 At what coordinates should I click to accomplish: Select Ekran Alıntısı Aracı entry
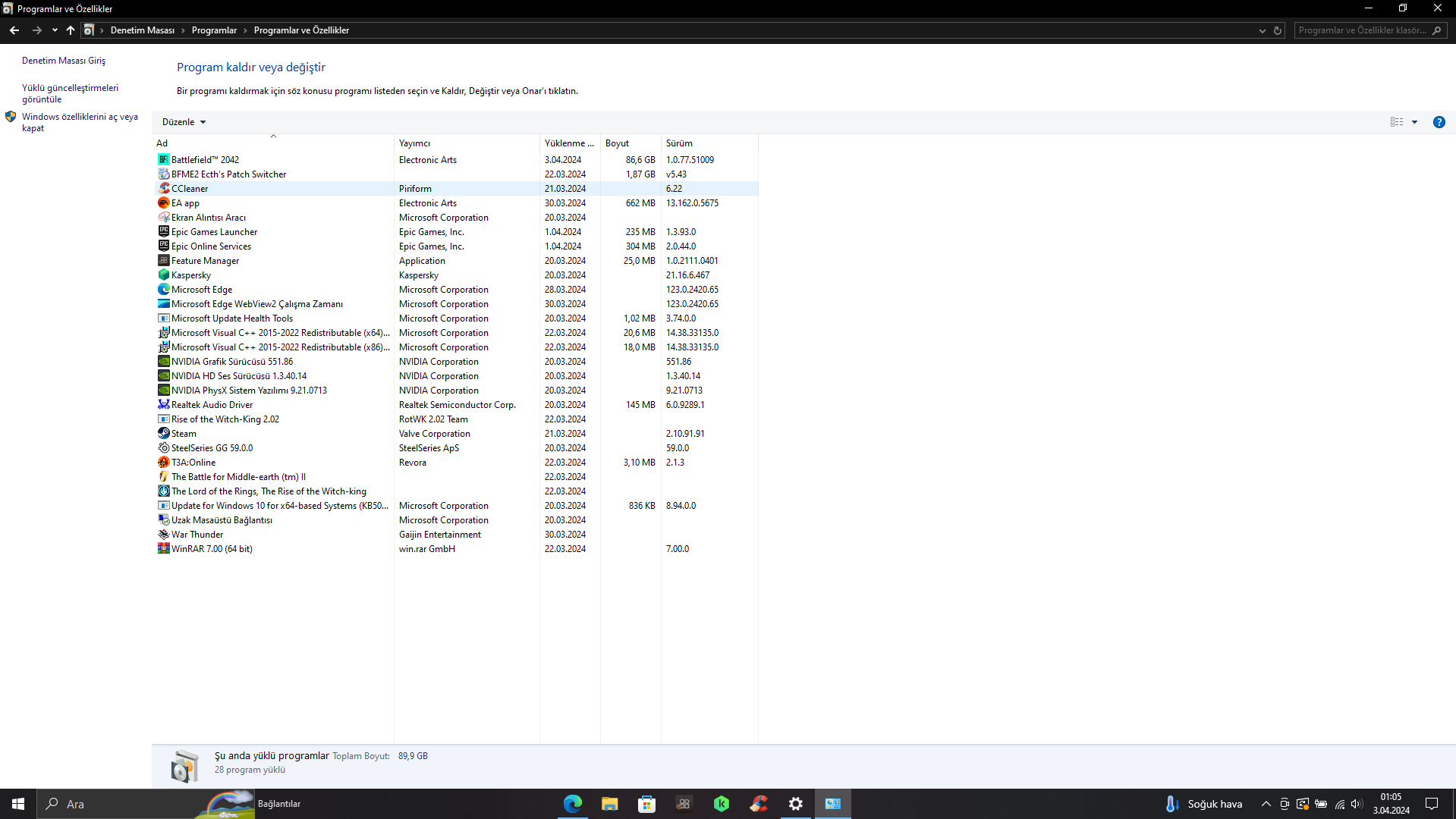pos(455,218)
